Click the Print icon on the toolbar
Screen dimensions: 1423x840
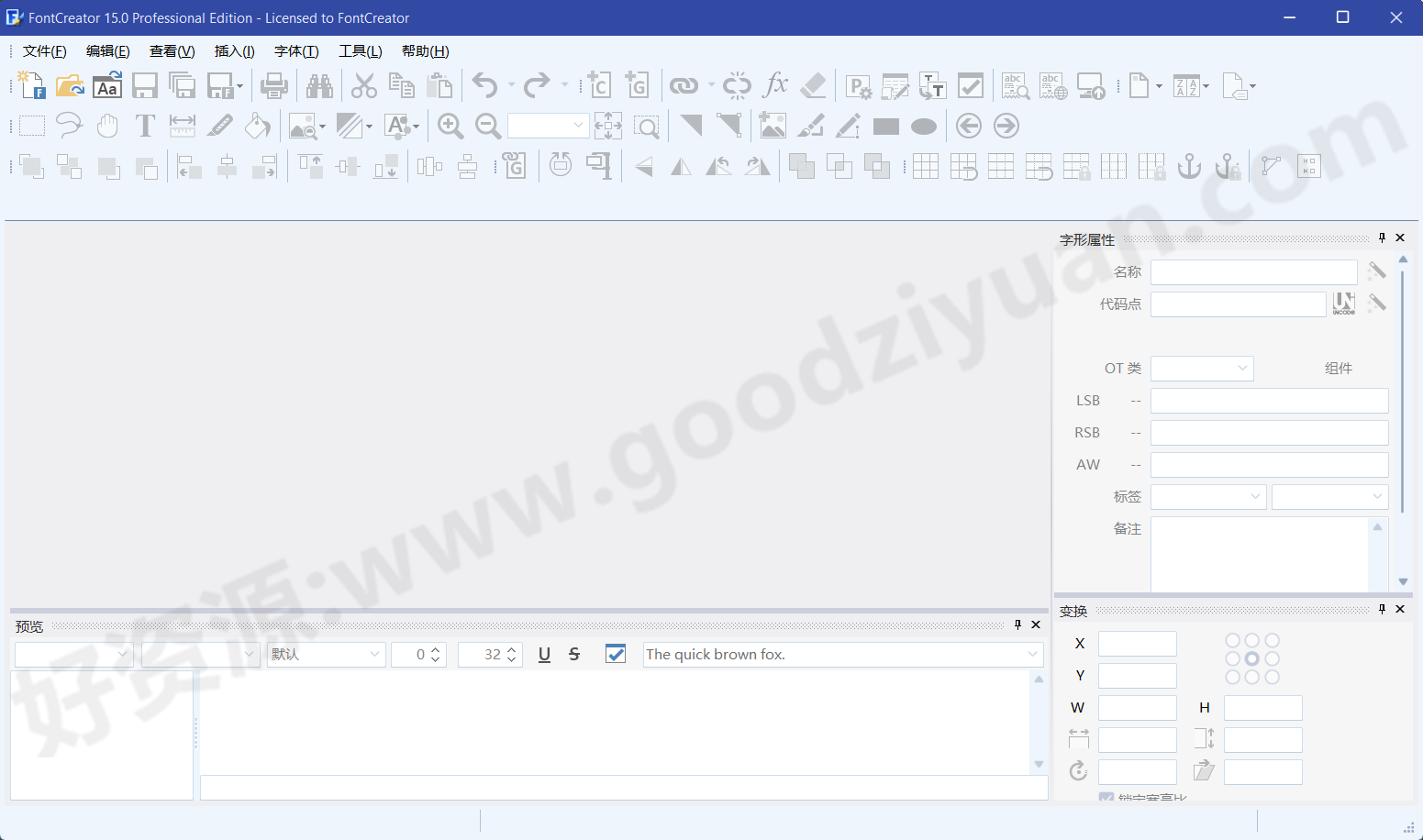pos(274,85)
